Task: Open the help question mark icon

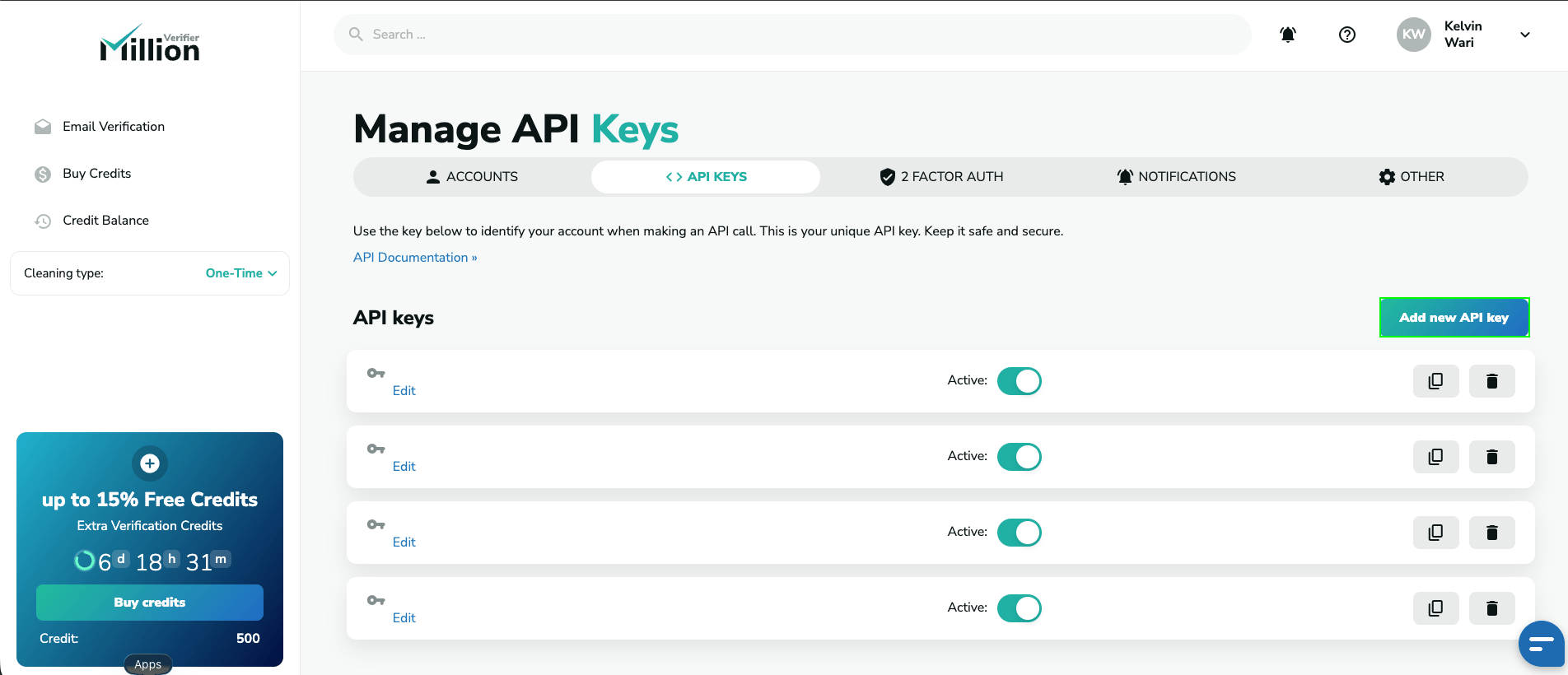Action: 1347,35
